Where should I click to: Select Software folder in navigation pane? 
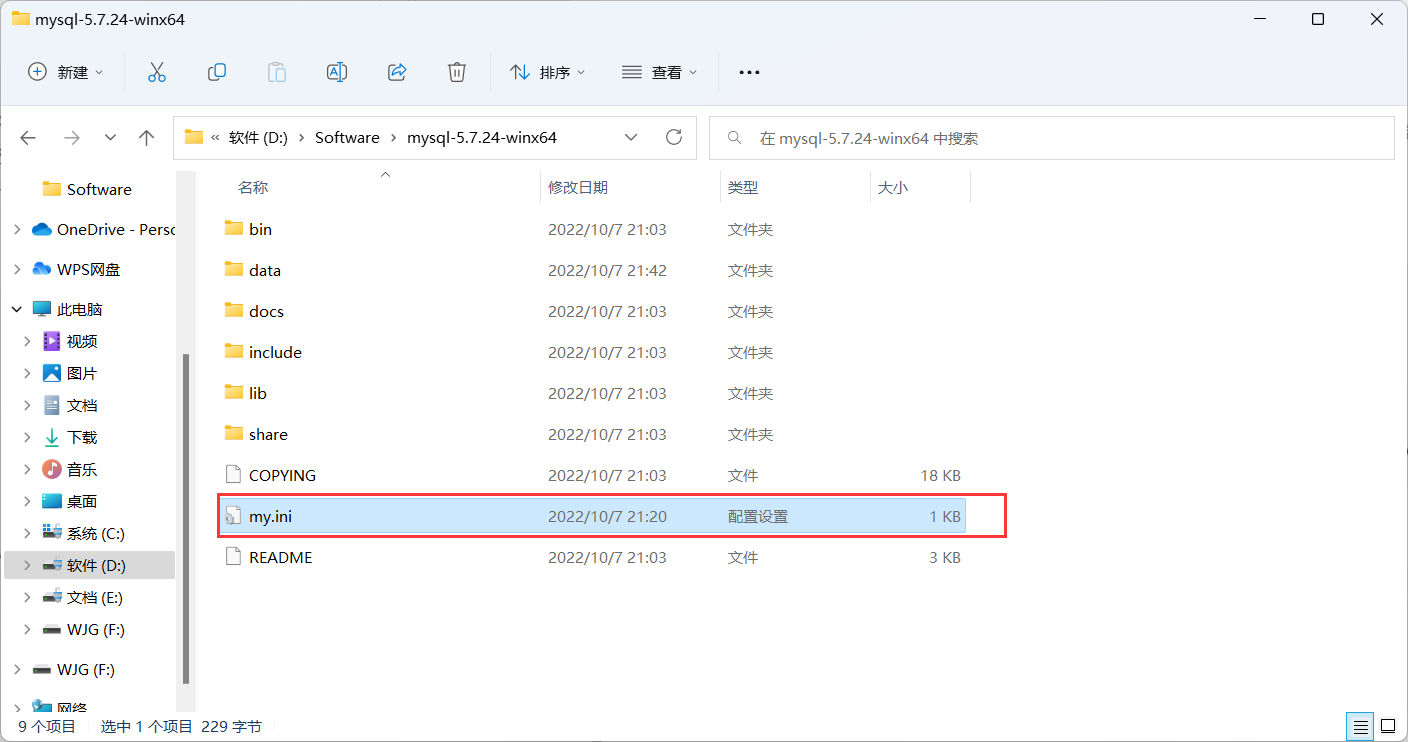click(x=88, y=189)
